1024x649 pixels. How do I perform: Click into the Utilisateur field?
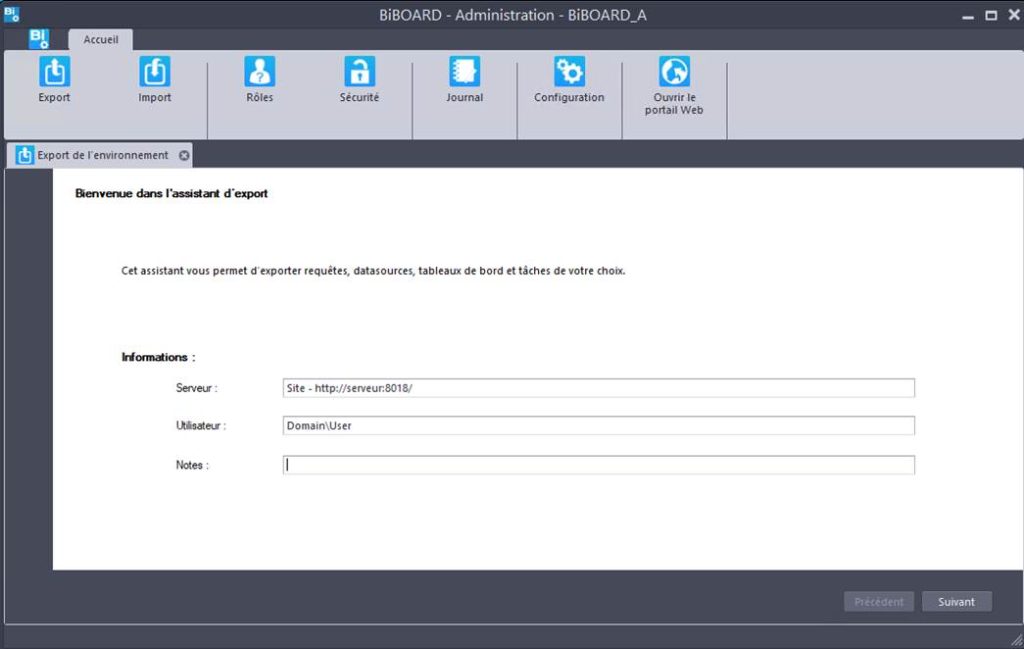coord(599,426)
